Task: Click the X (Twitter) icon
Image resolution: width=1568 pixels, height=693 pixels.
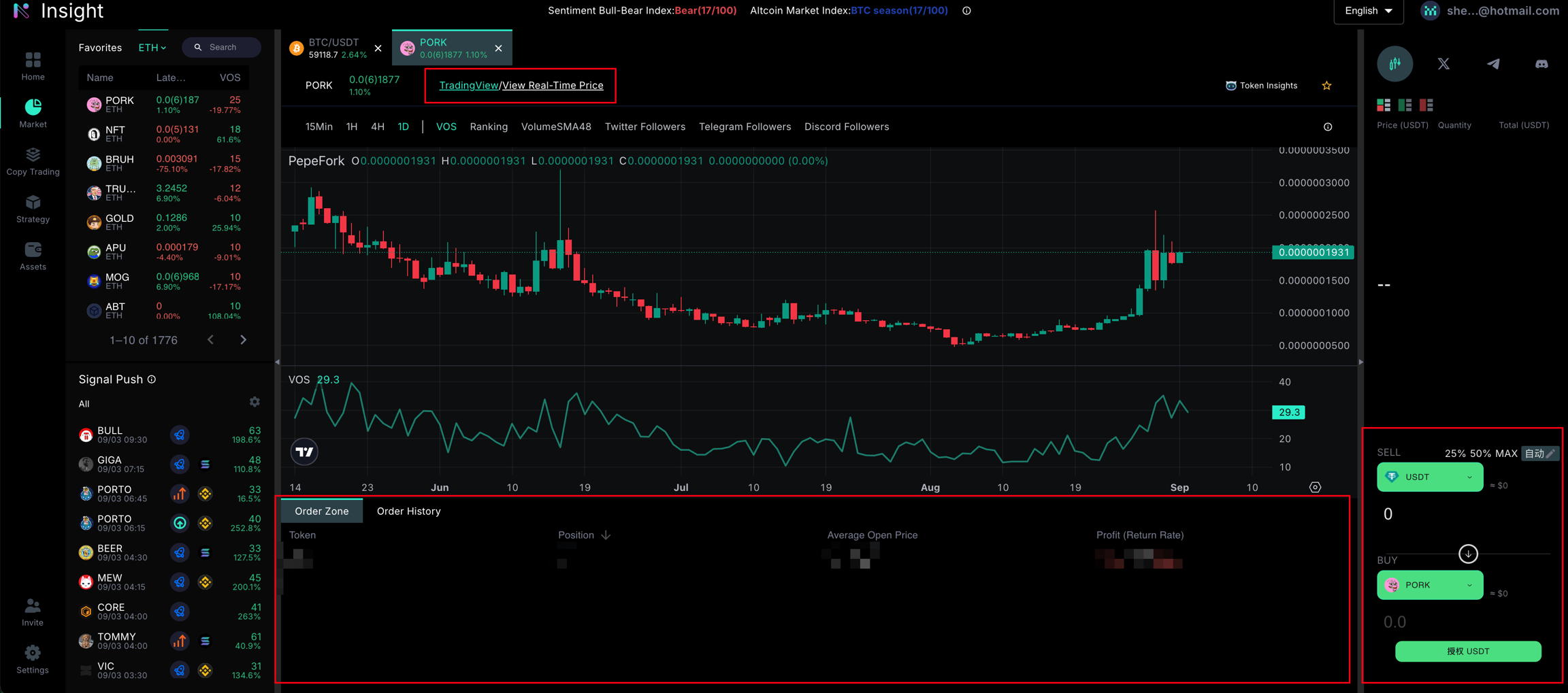Action: pyautogui.click(x=1443, y=64)
